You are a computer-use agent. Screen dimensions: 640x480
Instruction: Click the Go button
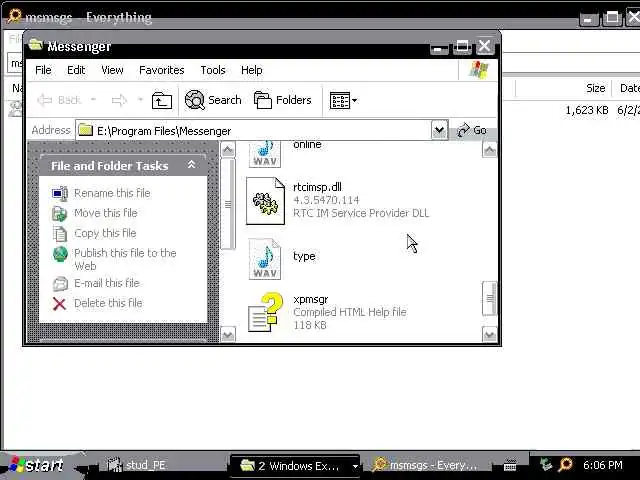pos(471,130)
